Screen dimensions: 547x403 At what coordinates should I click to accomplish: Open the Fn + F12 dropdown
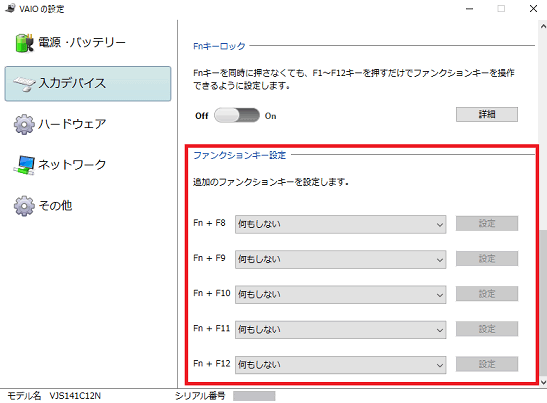340,365
